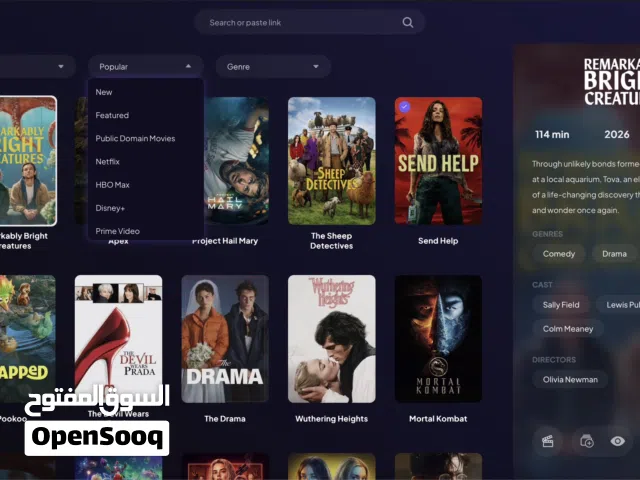
Task: Collapse the Popular sort dropdown
Action: click(146, 67)
